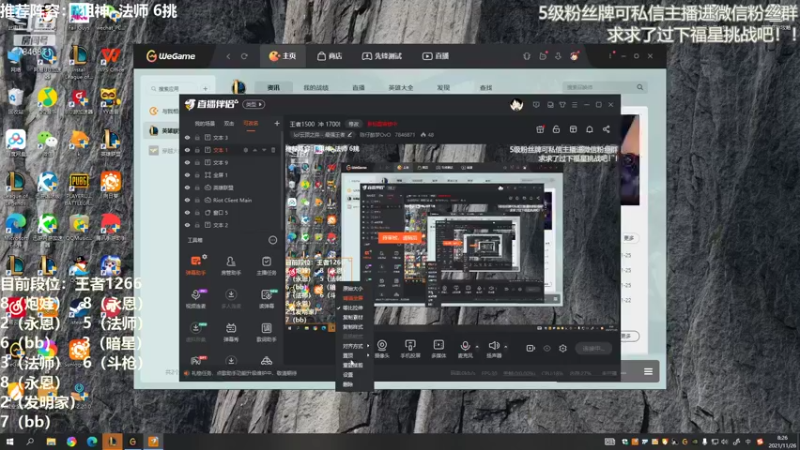Viewport: 800px width, 450px height.
Task: Open the 多媒体 multimedia source button
Action: [438, 349]
